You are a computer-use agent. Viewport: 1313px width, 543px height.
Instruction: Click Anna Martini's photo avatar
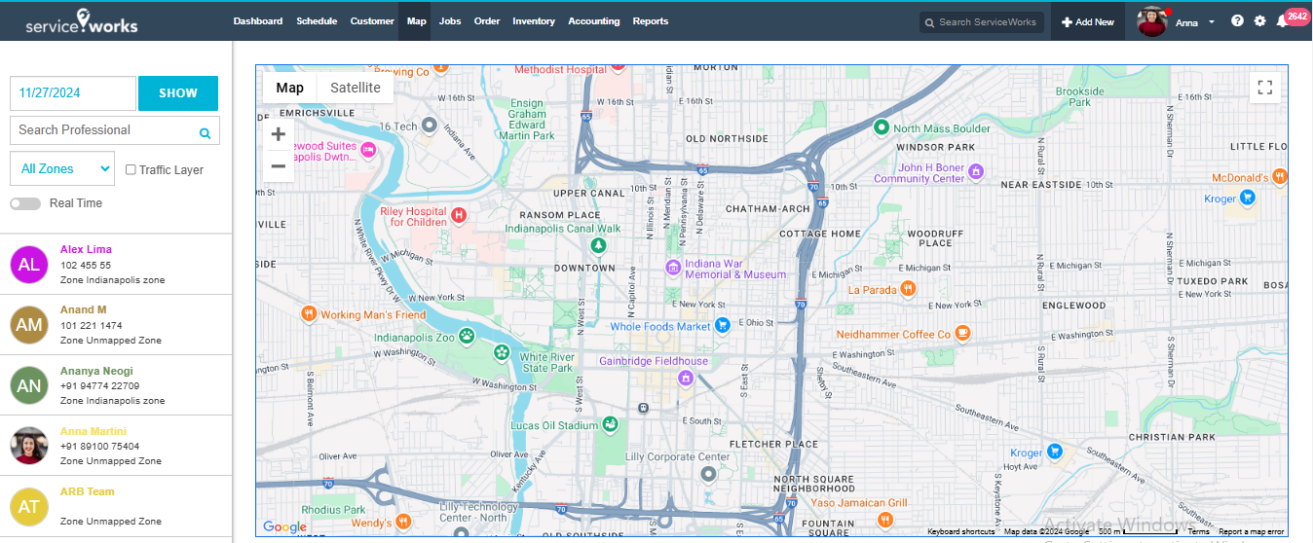click(29, 446)
